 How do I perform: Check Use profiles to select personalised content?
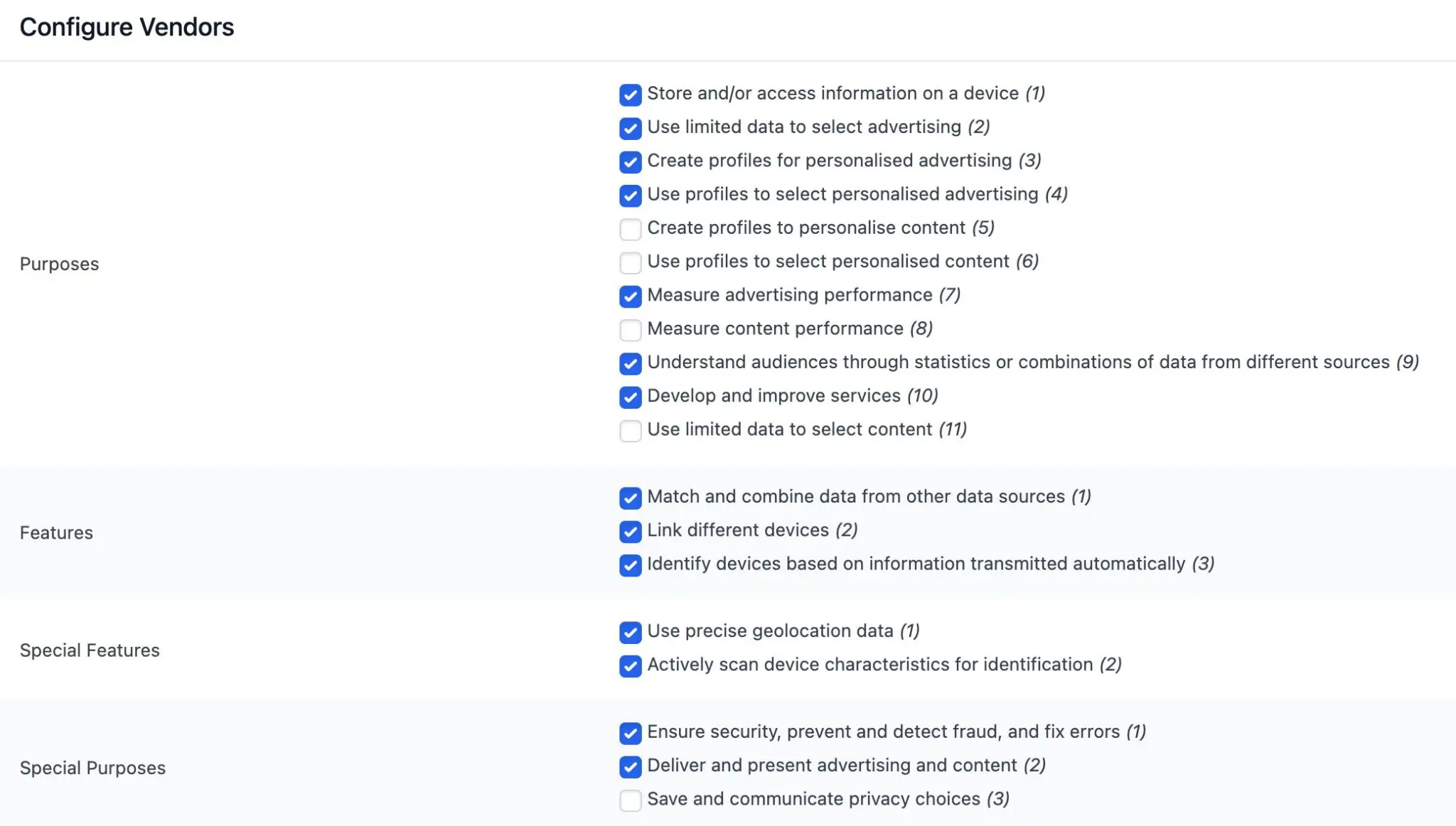[630, 262]
